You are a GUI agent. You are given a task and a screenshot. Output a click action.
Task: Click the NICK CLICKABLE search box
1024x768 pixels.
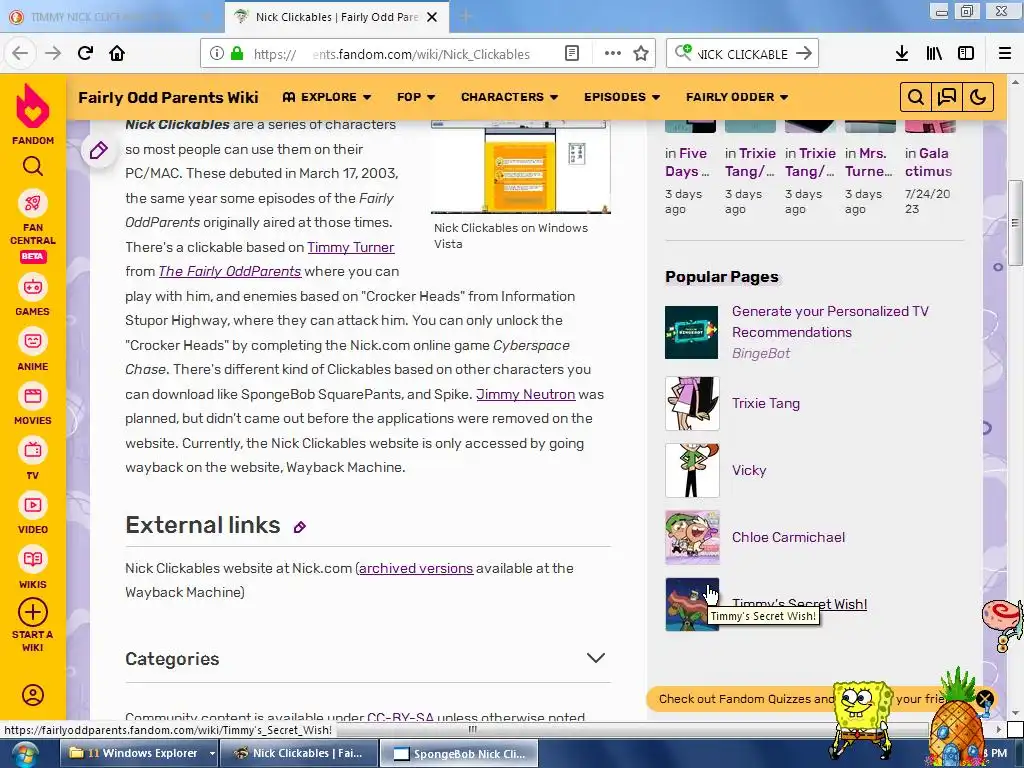click(743, 54)
